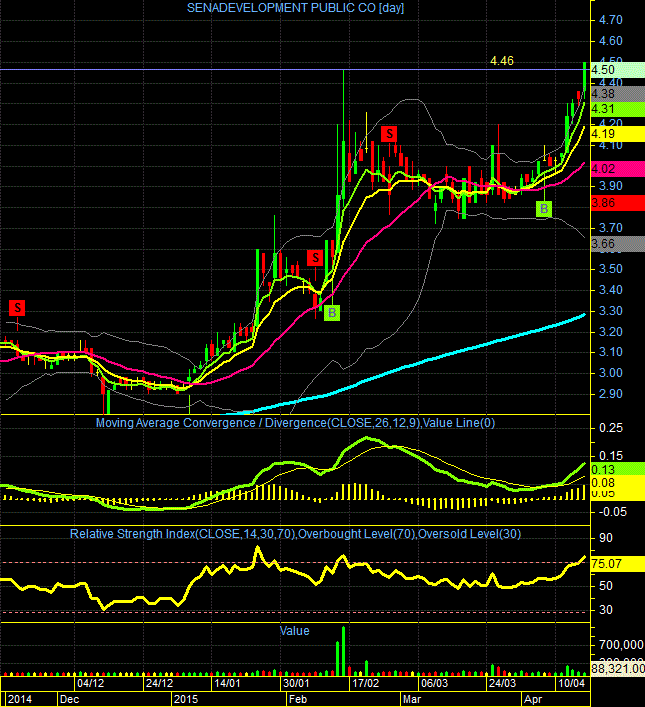Click the Value volume panel title
The image size is (645, 707).
(x=295, y=631)
